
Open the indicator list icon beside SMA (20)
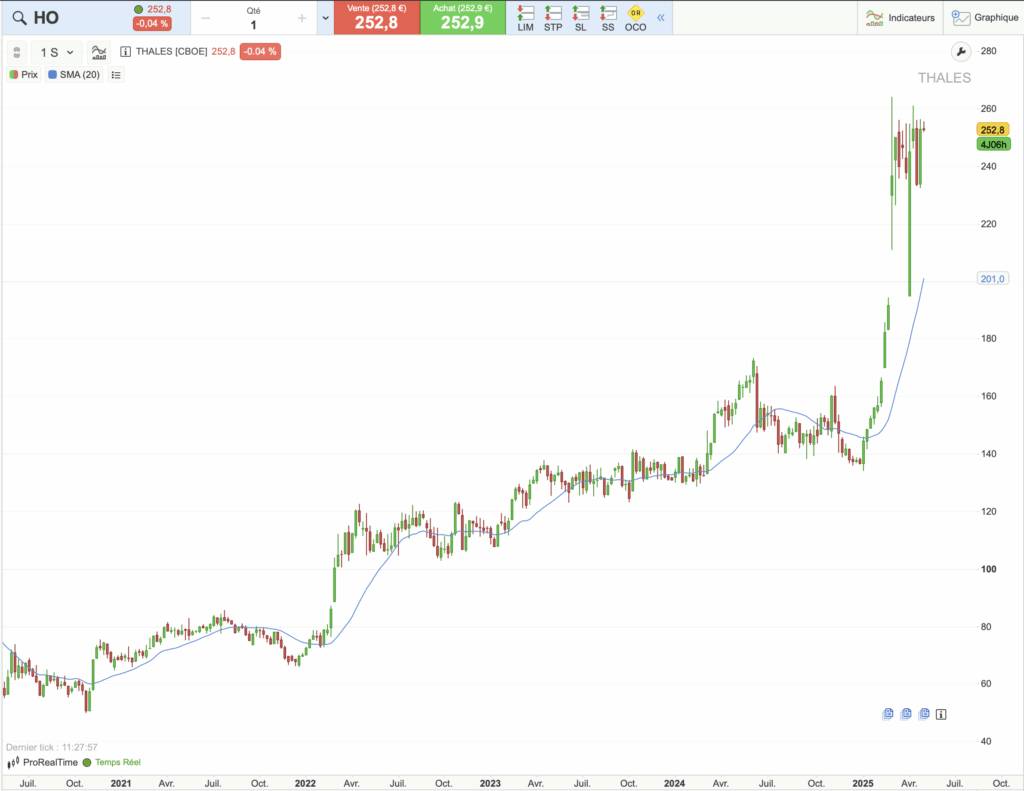(x=116, y=75)
